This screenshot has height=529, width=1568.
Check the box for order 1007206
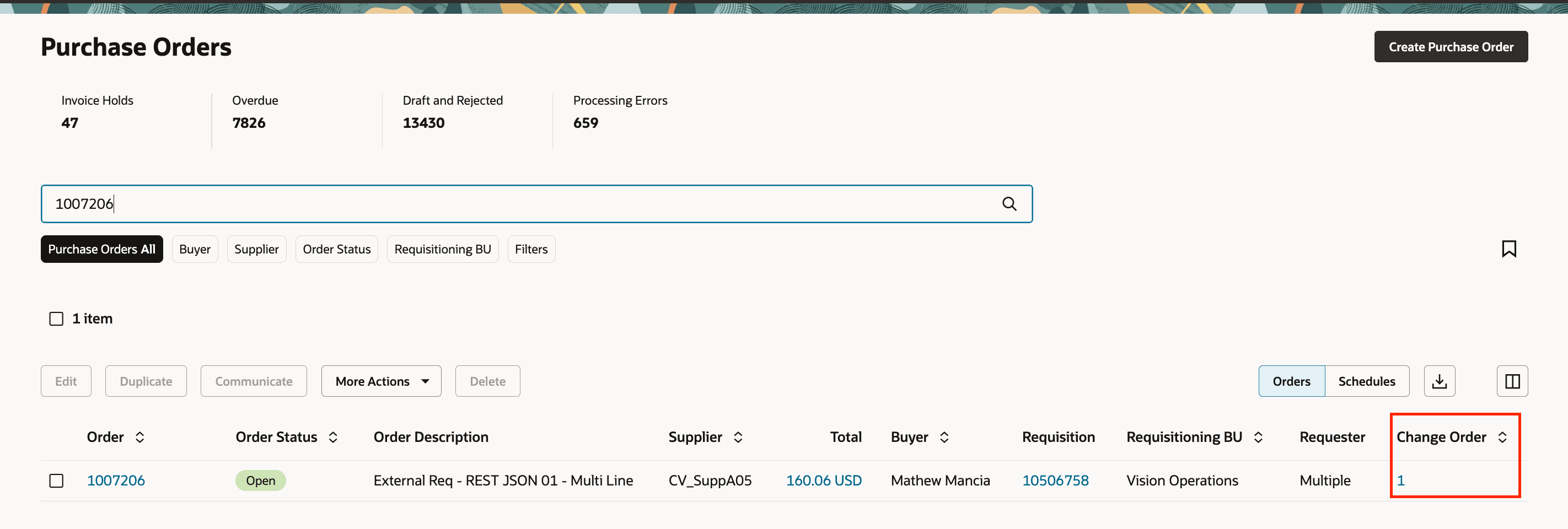(56, 481)
